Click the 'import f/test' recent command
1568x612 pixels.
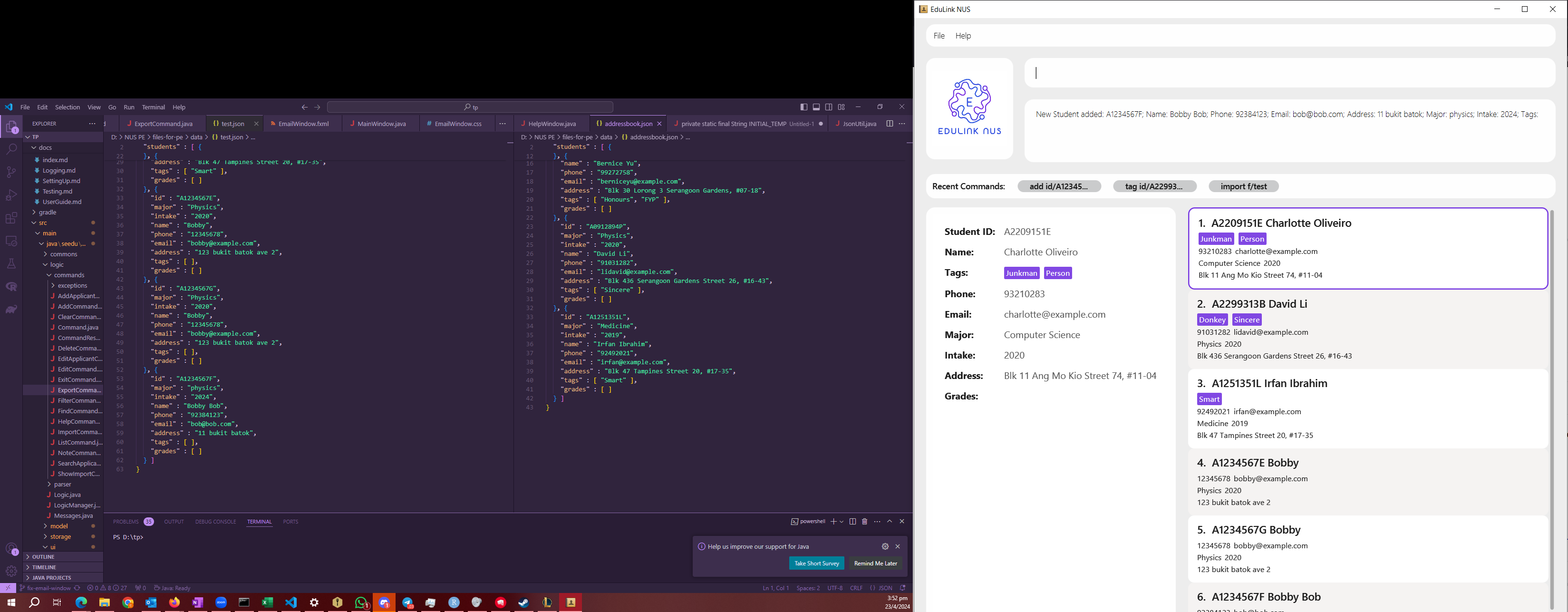(1243, 186)
